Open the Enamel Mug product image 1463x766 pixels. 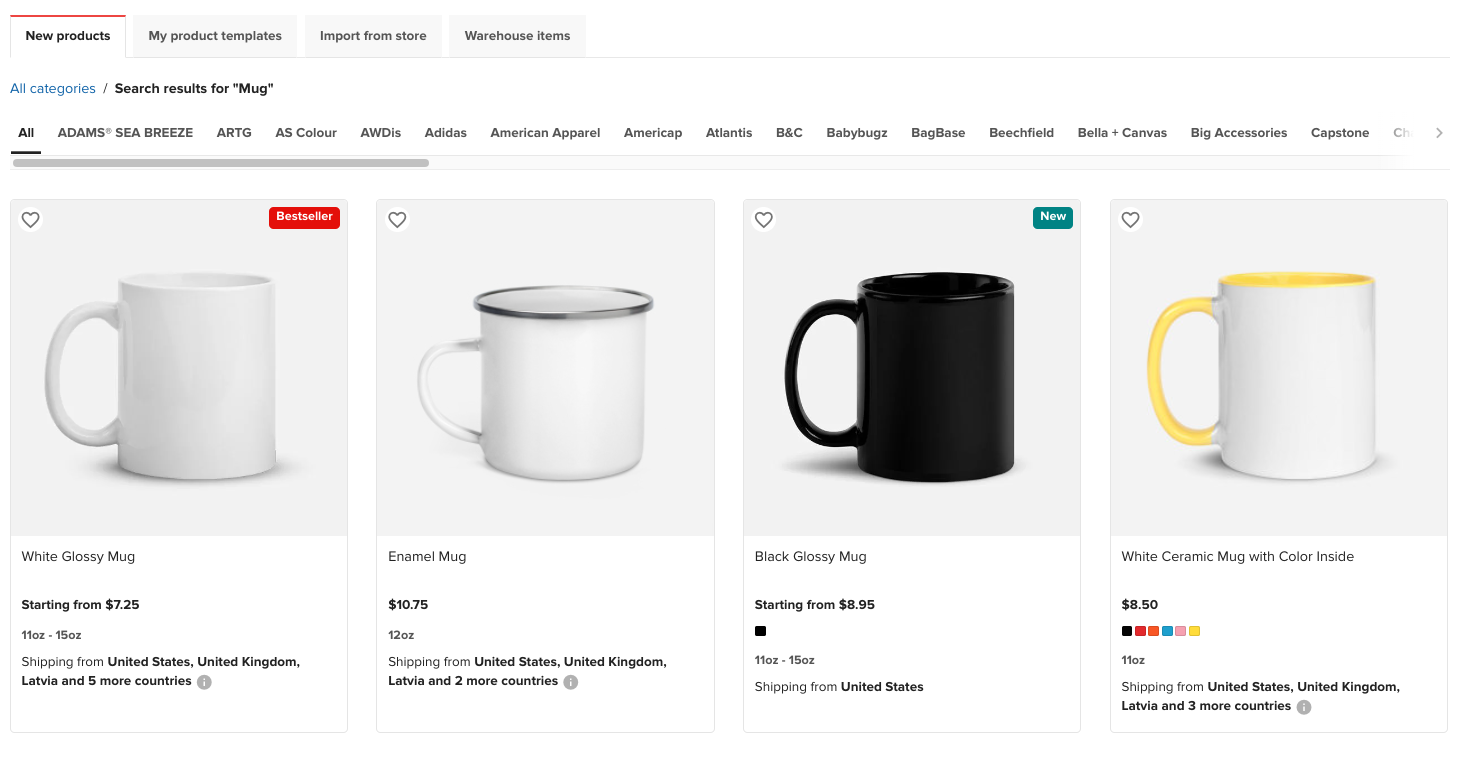(545, 368)
